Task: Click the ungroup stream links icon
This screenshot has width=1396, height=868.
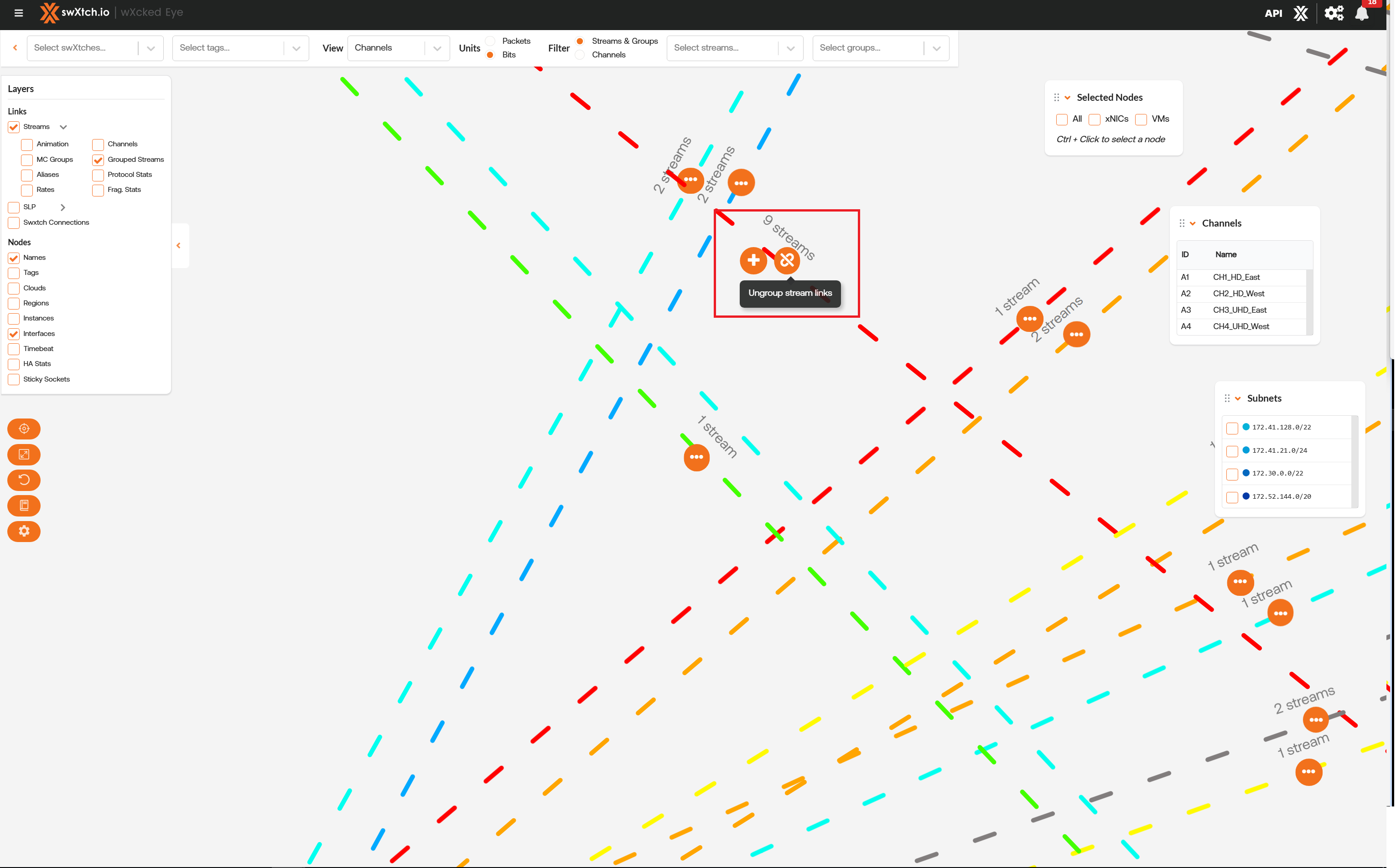Action: tap(787, 261)
